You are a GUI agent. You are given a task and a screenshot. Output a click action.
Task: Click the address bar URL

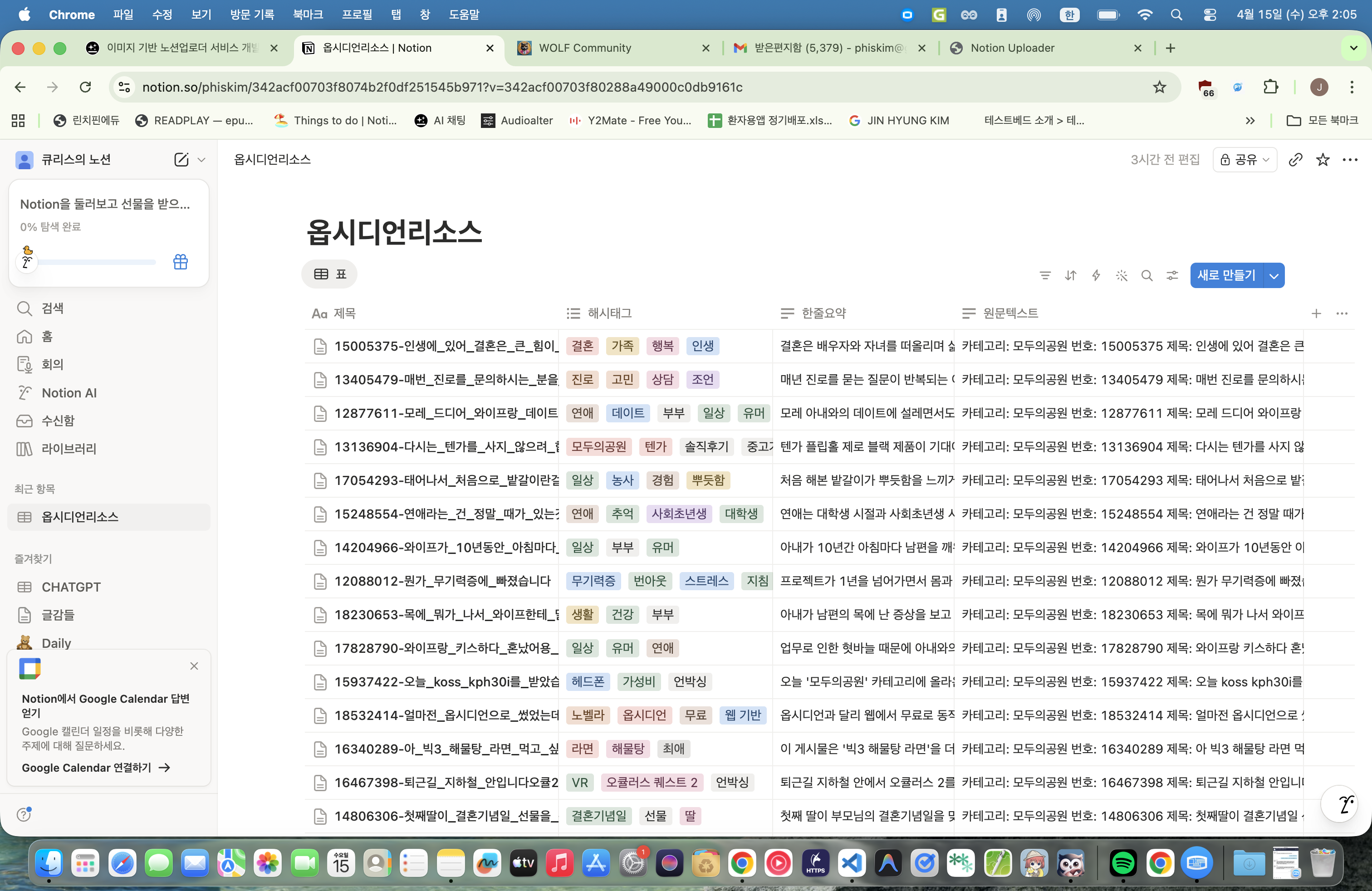coord(443,87)
